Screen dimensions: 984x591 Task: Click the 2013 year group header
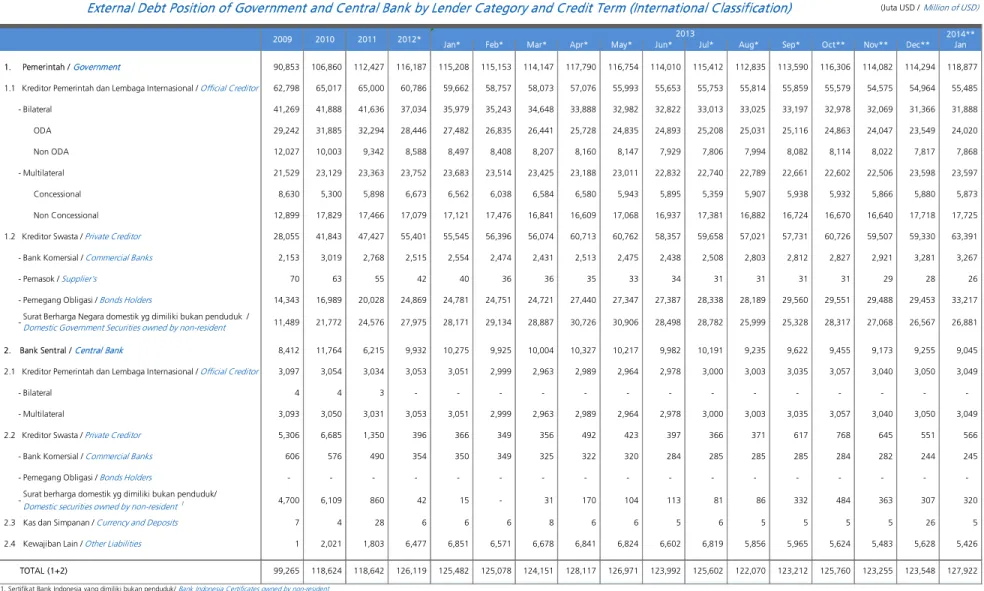pyautogui.click(x=685, y=33)
